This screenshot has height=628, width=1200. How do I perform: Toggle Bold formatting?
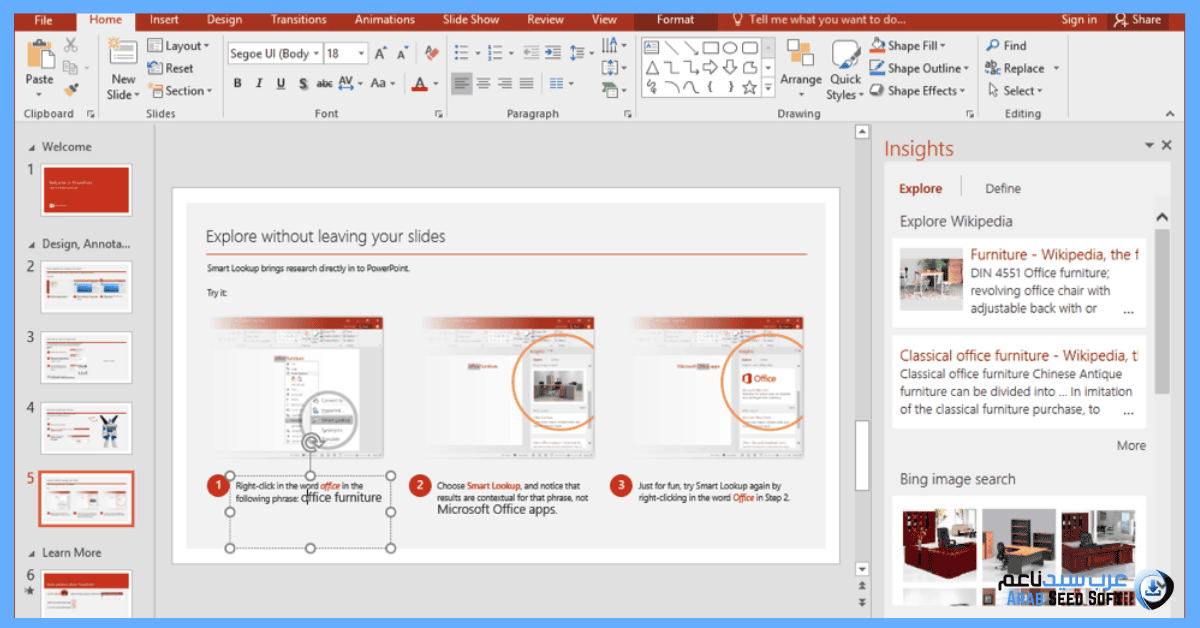pos(237,84)
